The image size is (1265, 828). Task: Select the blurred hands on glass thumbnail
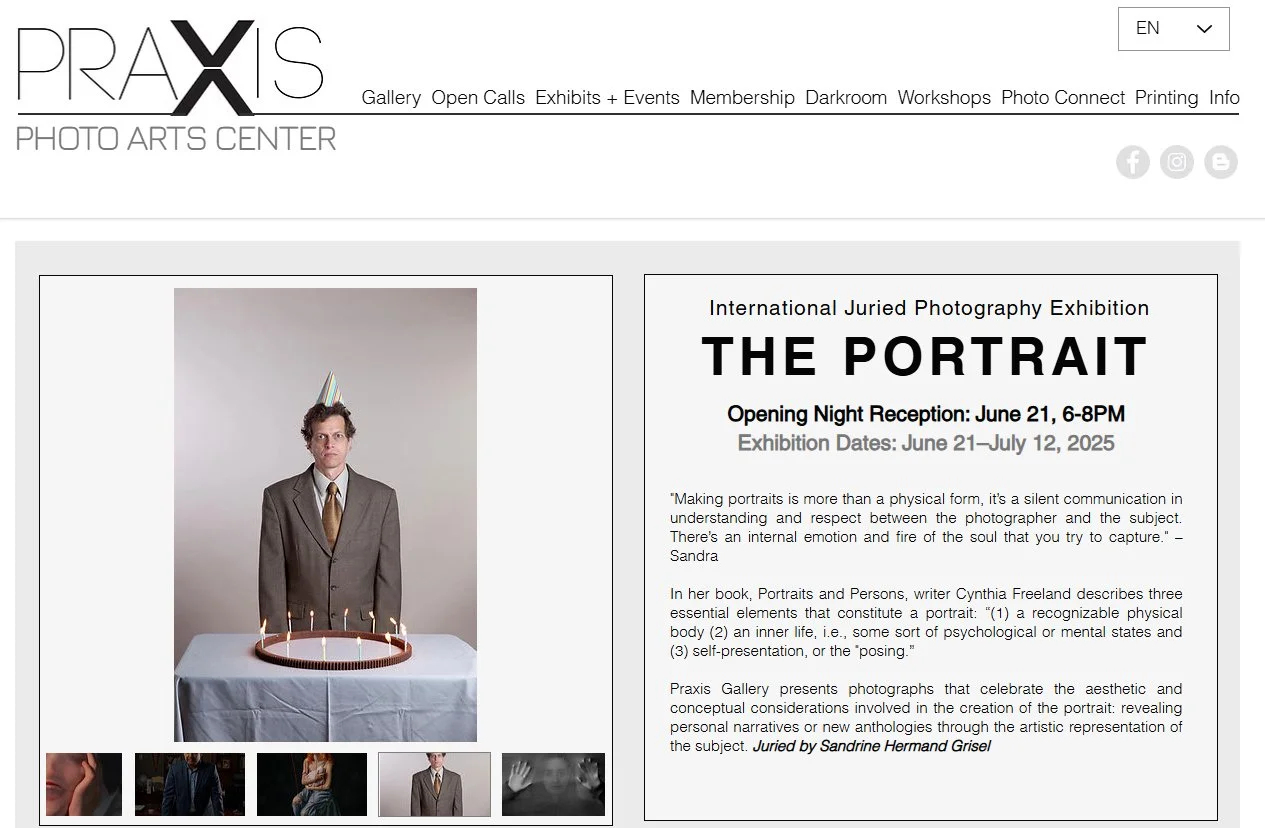click(553, 784)
